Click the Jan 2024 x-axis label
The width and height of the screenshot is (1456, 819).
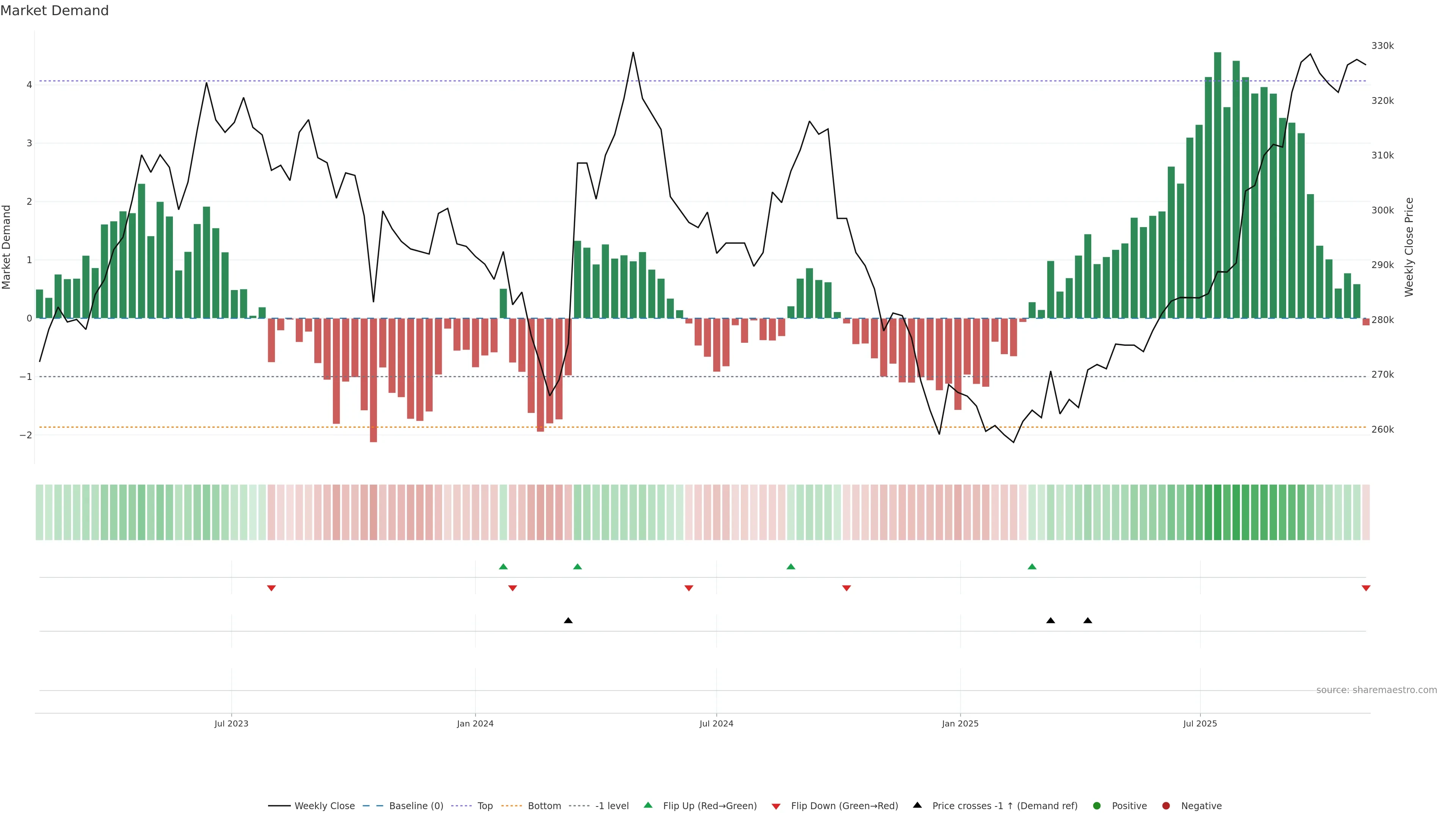pyautogui.click(x=475, y=723)
